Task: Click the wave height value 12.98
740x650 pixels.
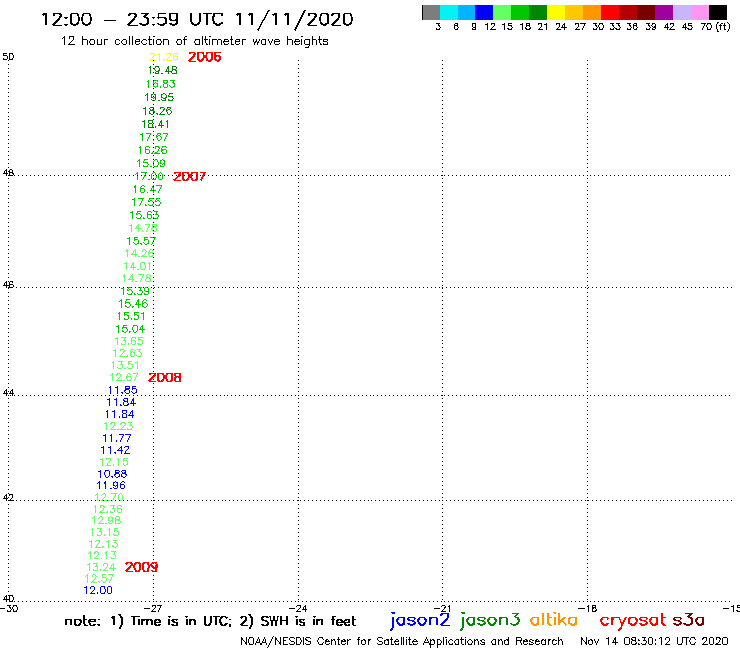Action: point(106,520)
